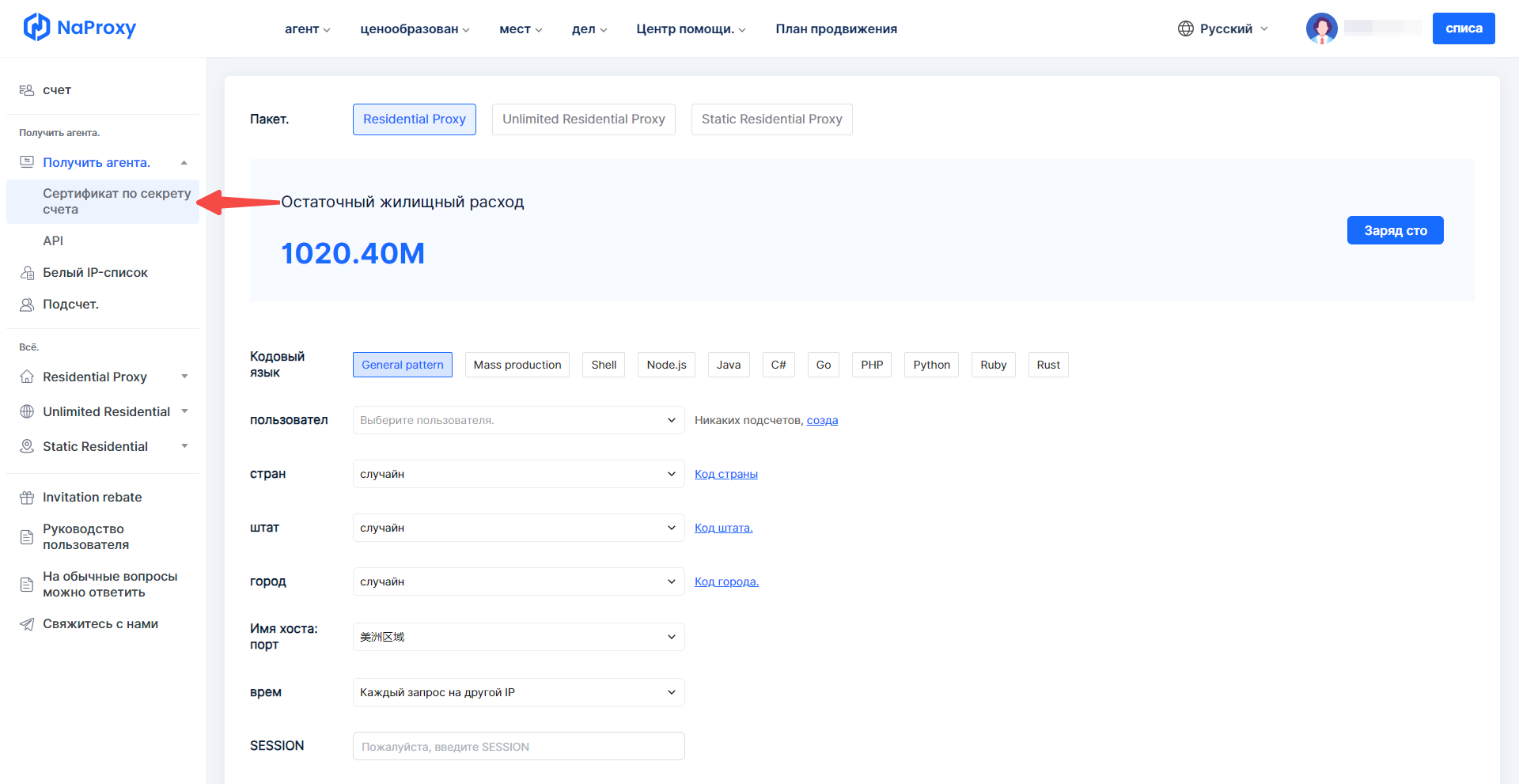The image size is (1519, 784).
Task: Open the врем rotation time dropdown
Action: click(x=518, y=692)
